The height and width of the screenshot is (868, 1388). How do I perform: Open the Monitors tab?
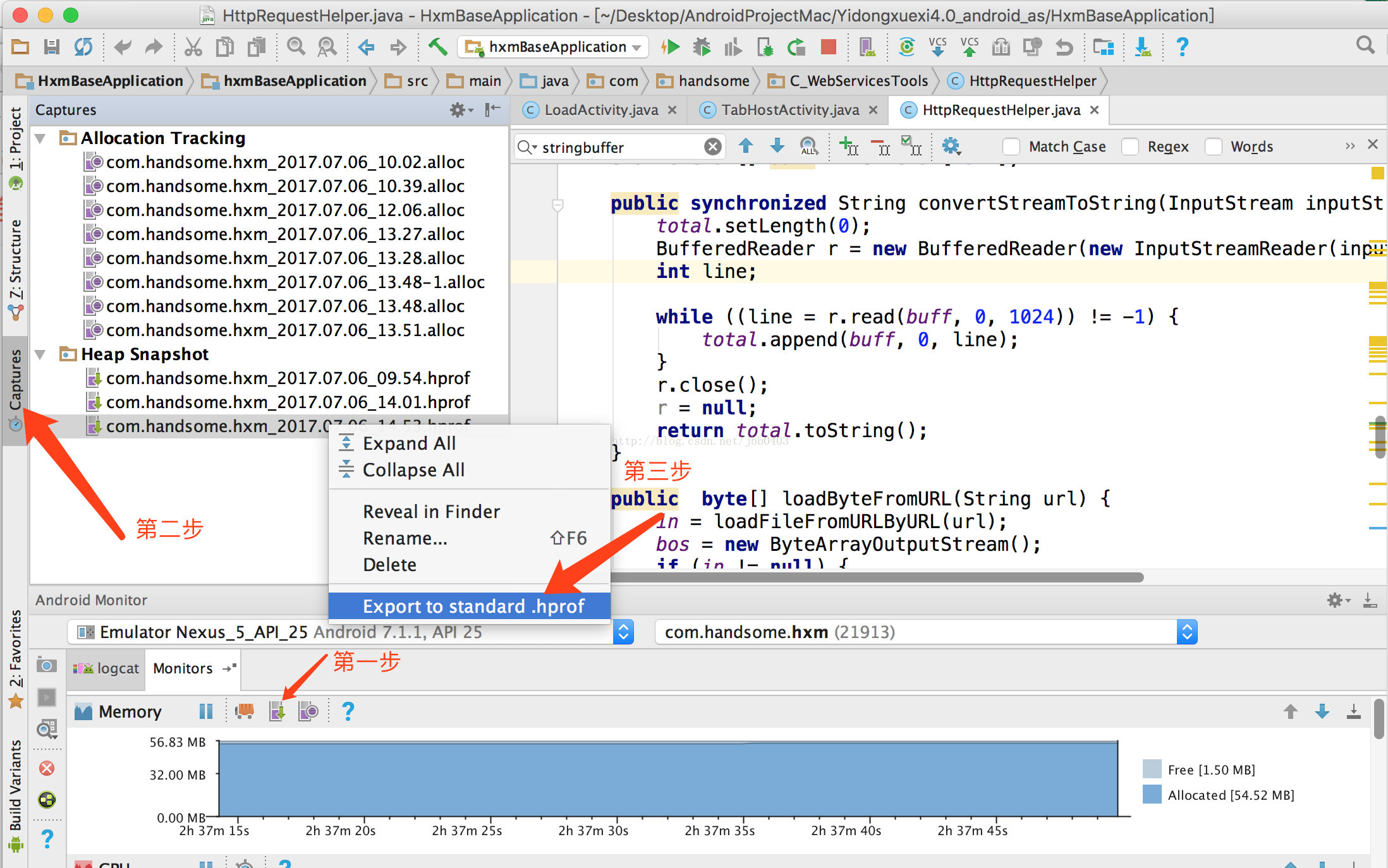click(193, 668)
